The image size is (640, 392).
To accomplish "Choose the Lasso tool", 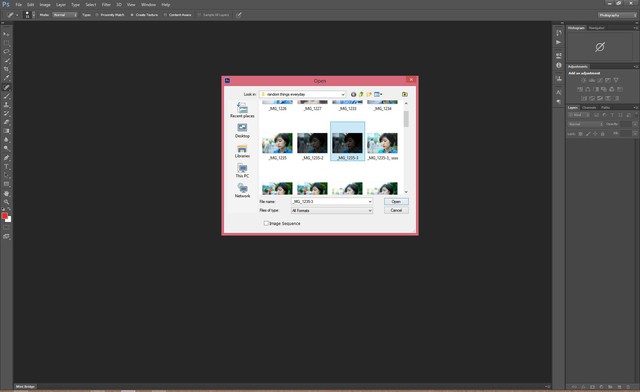I will pyautogui.click(x=6, y=51).
